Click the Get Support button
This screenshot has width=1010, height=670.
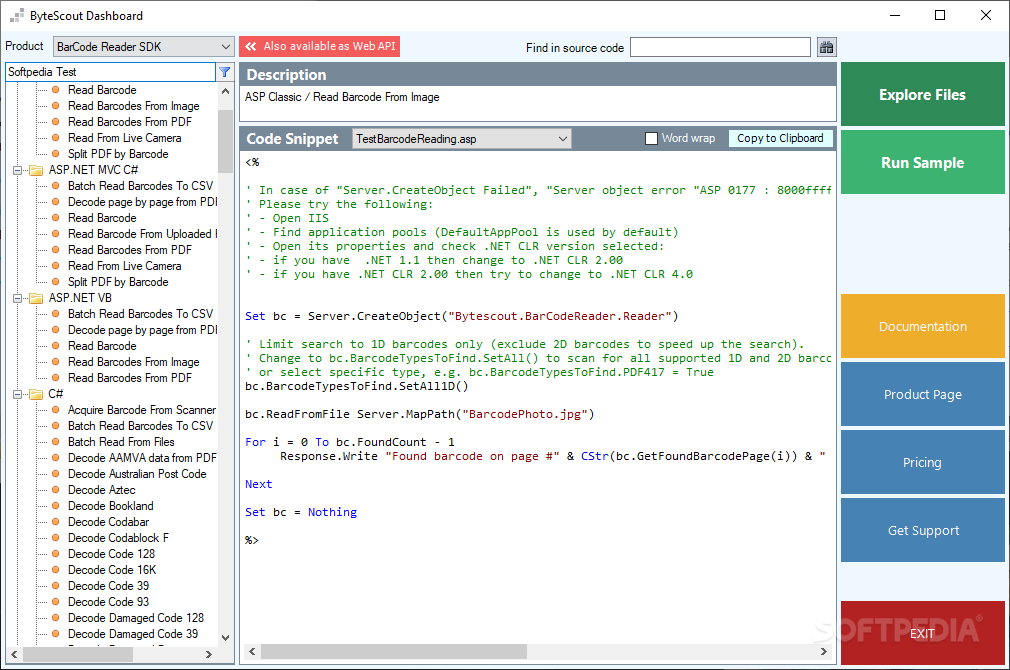922,530
